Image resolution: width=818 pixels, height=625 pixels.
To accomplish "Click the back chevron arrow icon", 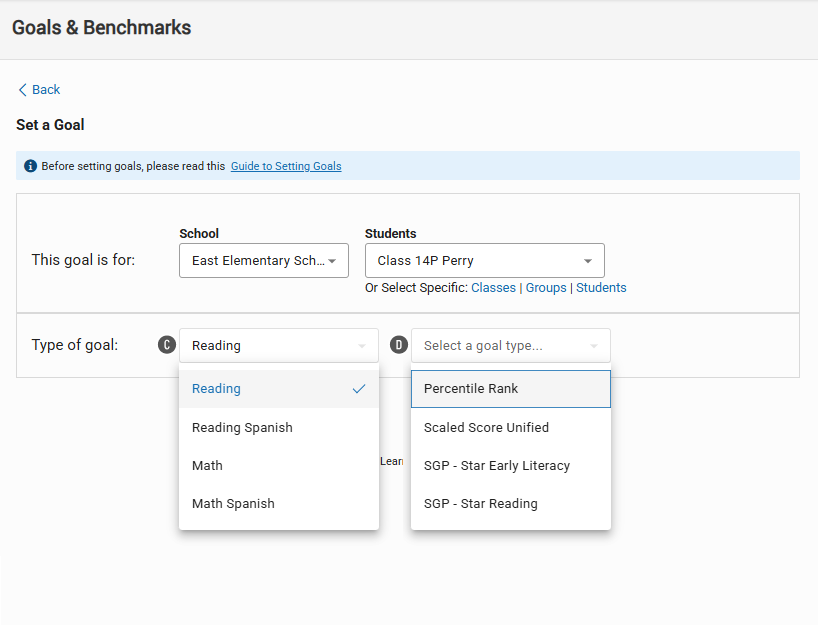I will [x=20, y=89].
